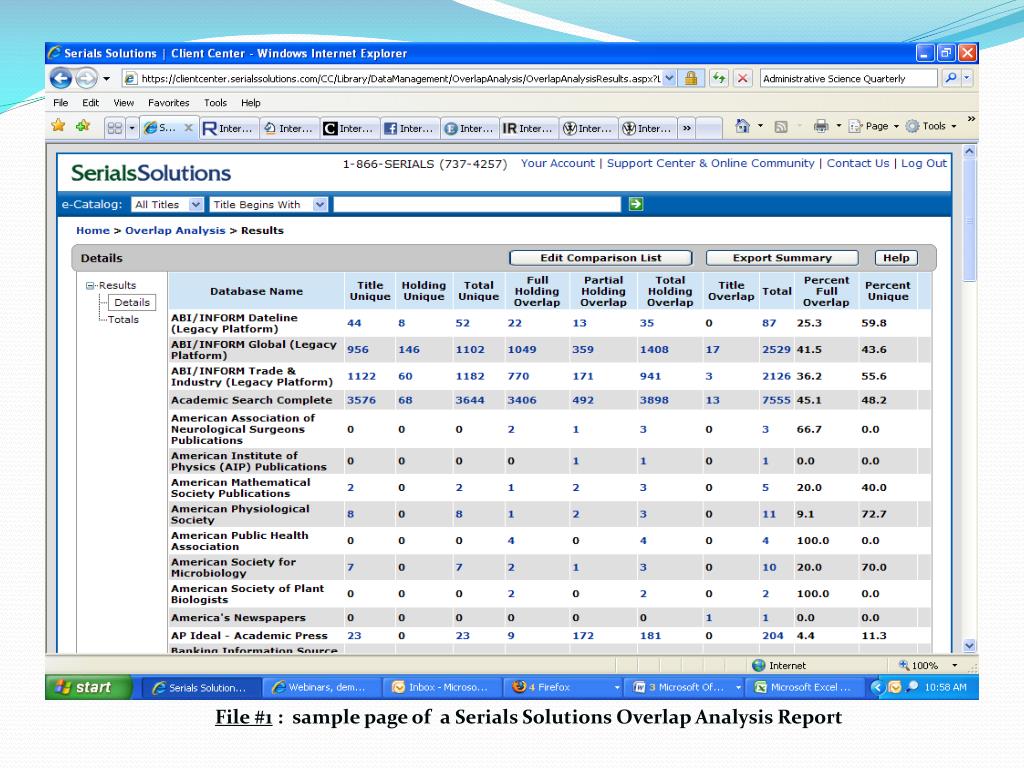1024x768 pixels.
Task: Select the Details tree item
Action: point(132,302)
